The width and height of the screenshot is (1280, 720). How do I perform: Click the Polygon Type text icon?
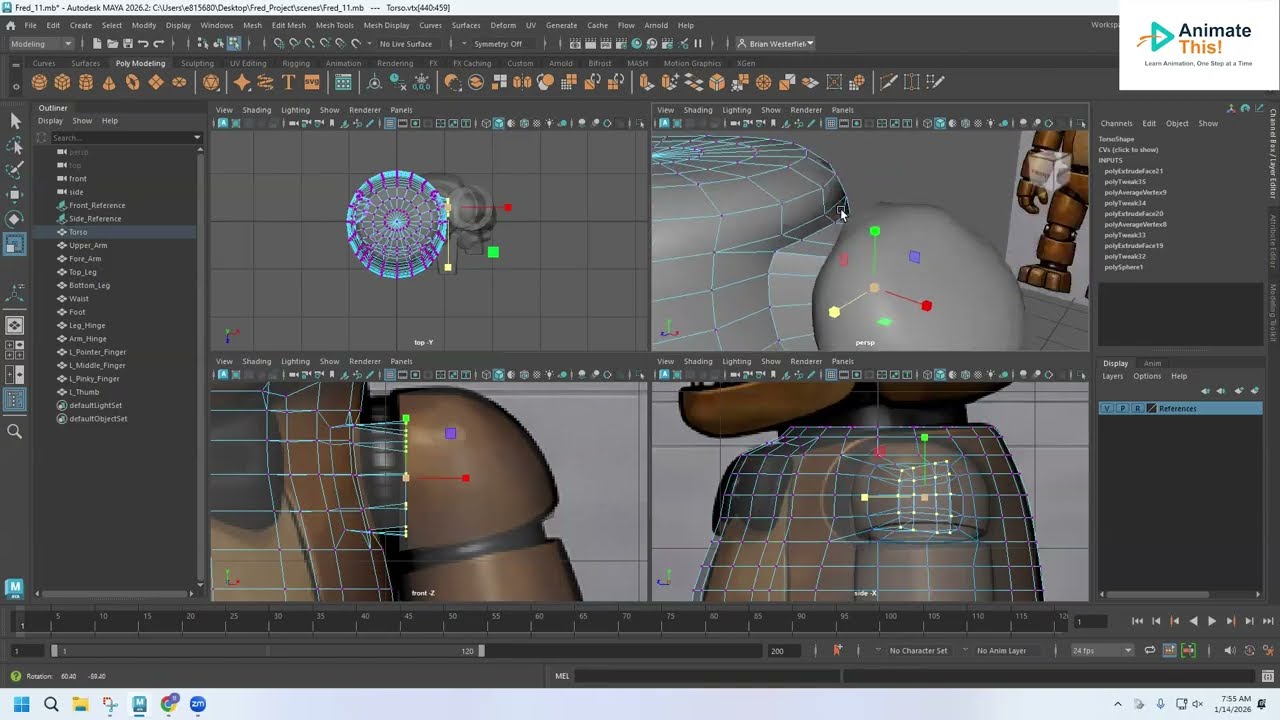(289, 82)
